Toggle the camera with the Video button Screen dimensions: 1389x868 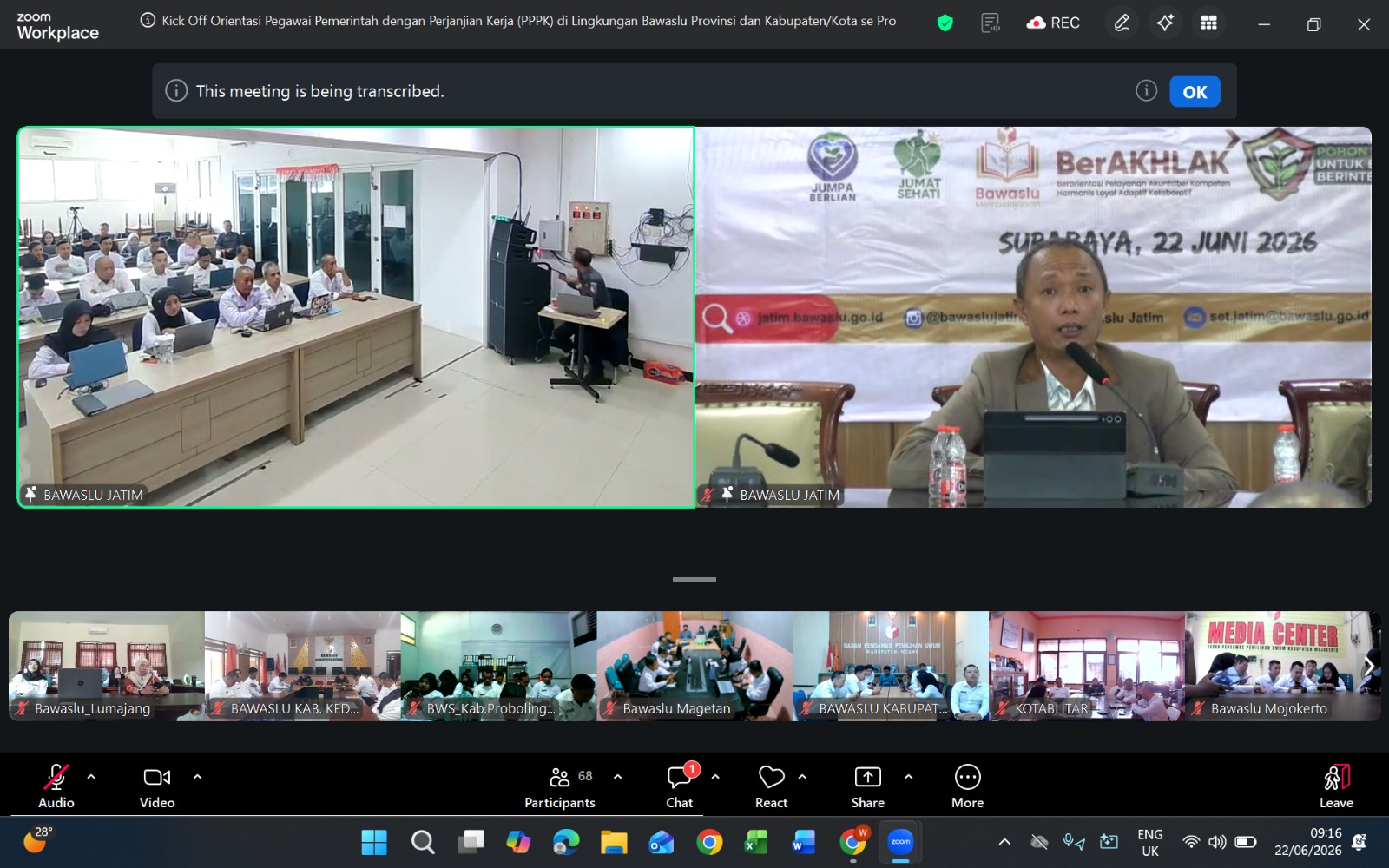click(157, 786)
